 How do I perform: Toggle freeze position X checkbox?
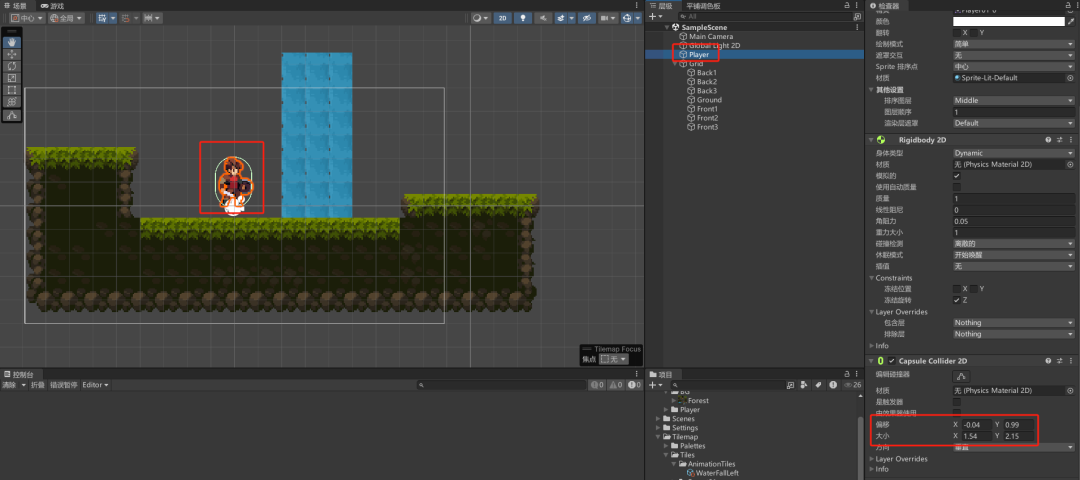957,289
